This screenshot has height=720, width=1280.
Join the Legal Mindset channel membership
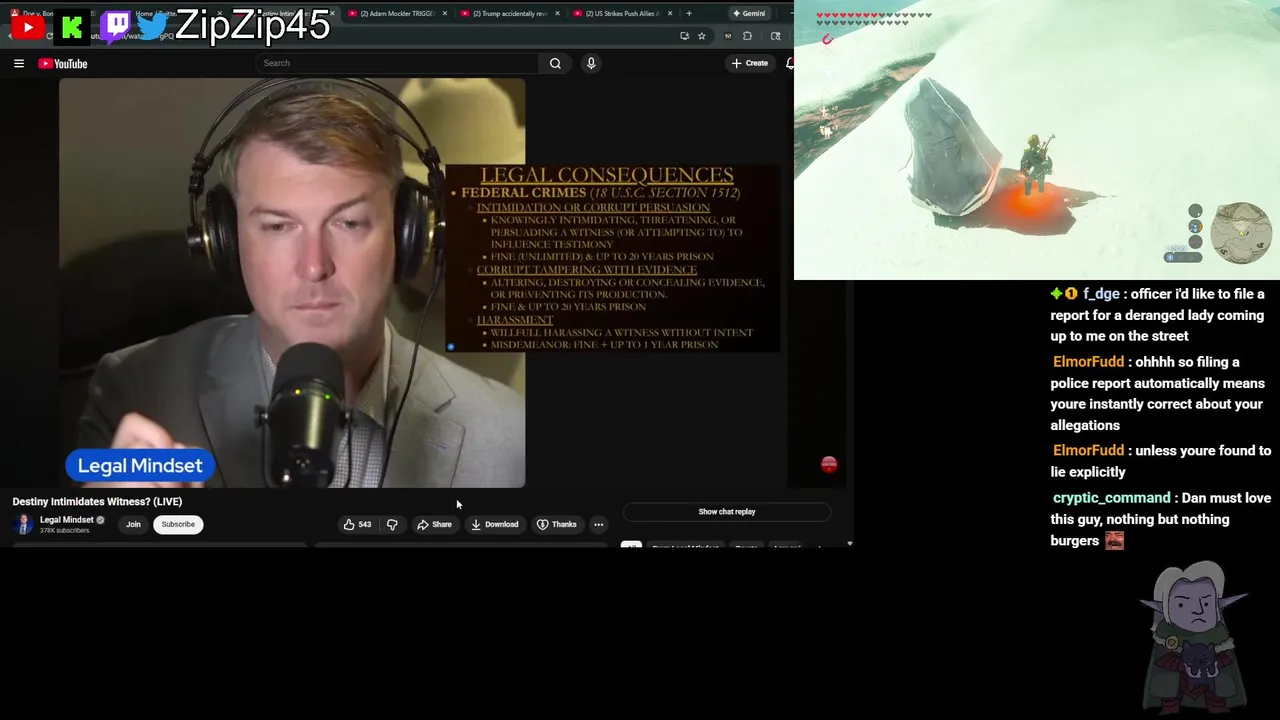133,524
